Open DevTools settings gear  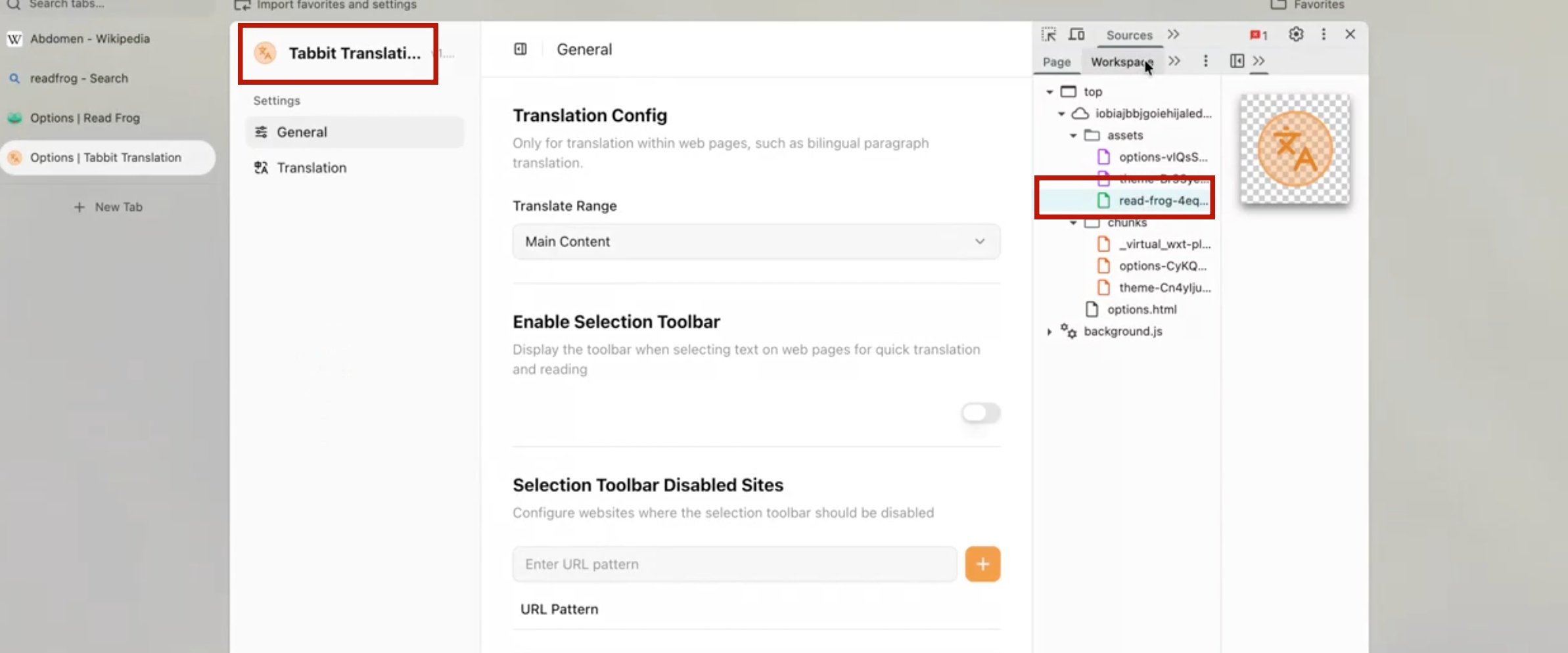[1295, 35]
